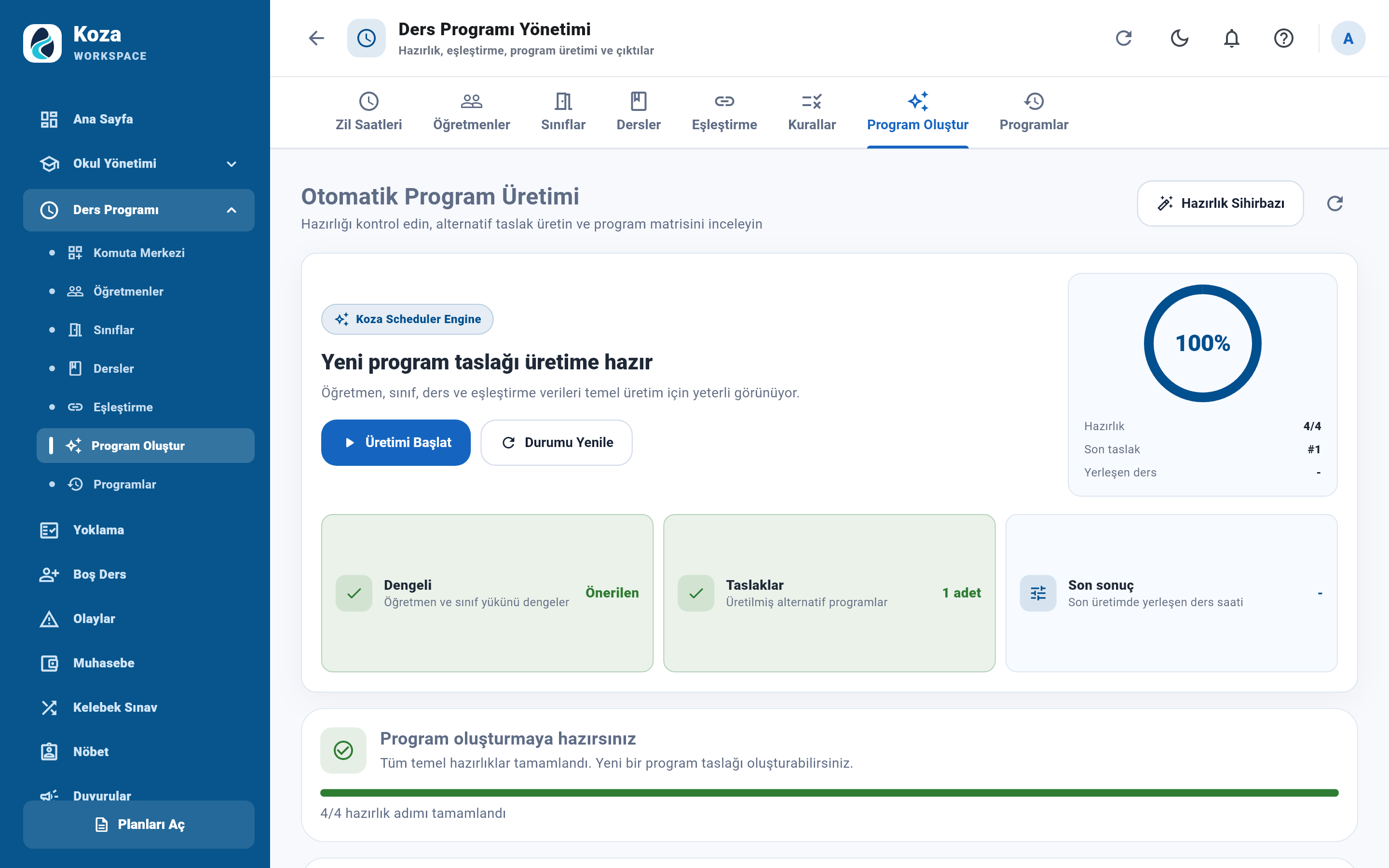Open Programlar in sidebar submenu

pos(145,484)
